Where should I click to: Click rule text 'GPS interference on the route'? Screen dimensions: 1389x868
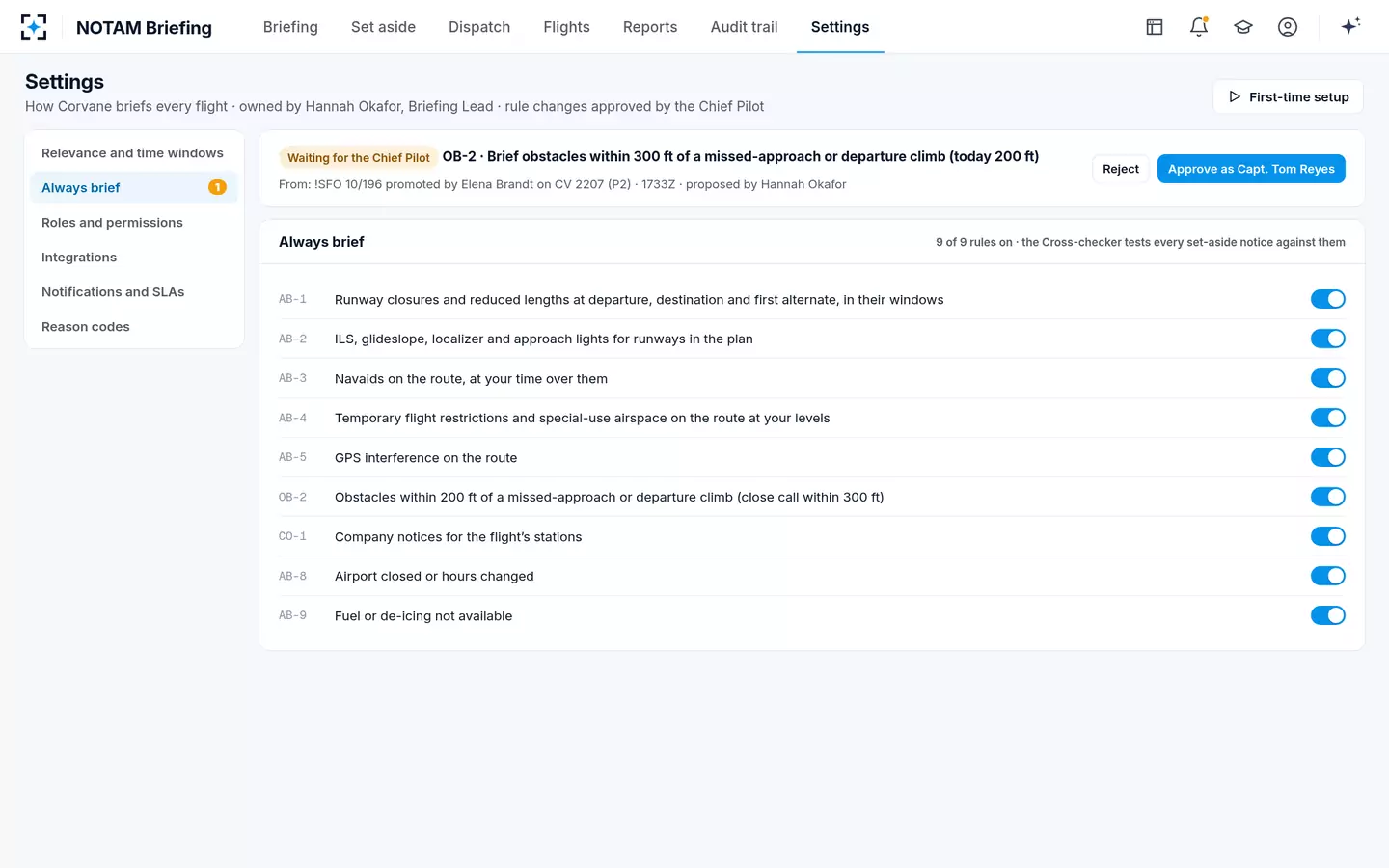[x=425, y=457]
